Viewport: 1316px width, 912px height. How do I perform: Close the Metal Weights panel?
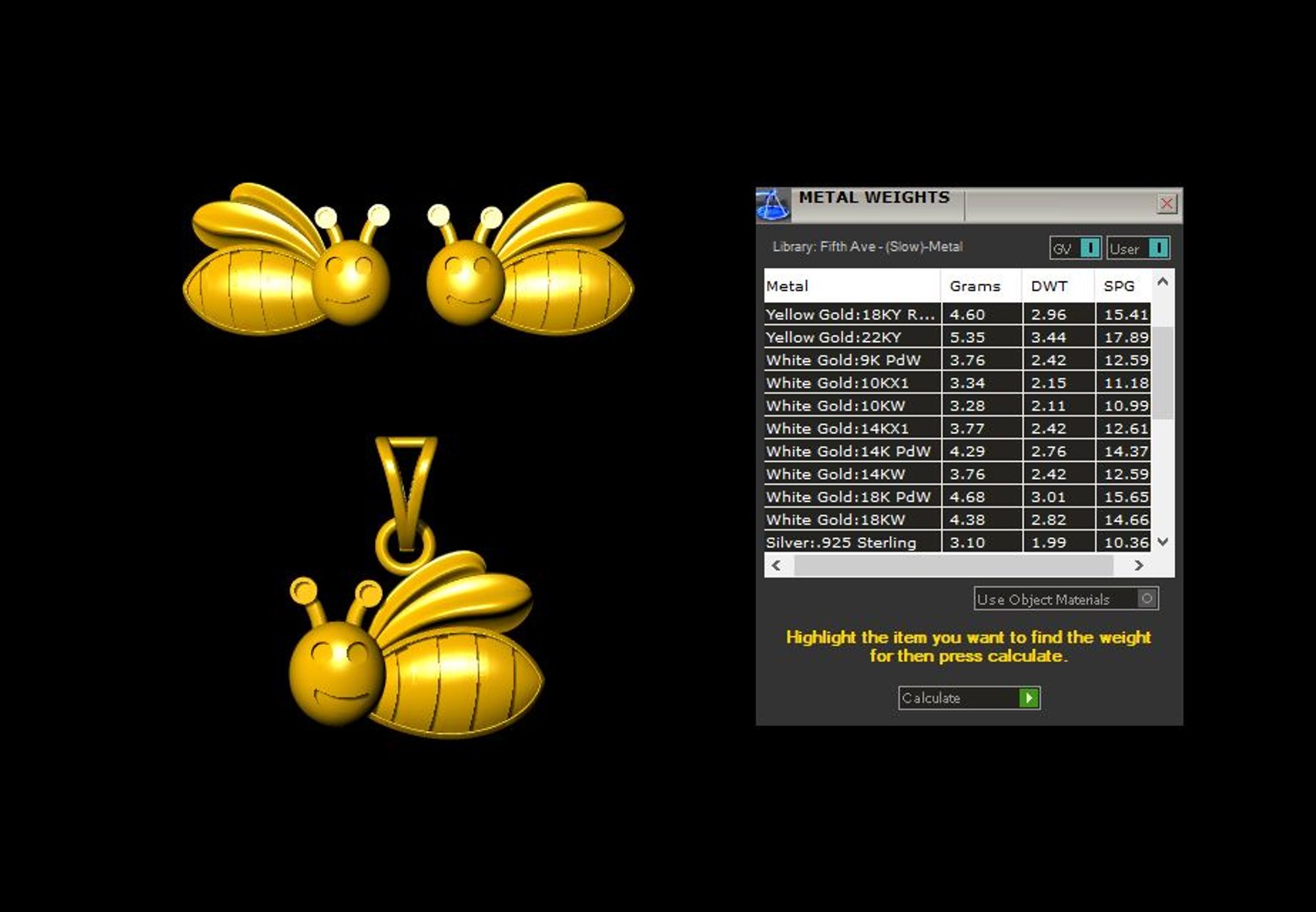tap(1166, 204)
